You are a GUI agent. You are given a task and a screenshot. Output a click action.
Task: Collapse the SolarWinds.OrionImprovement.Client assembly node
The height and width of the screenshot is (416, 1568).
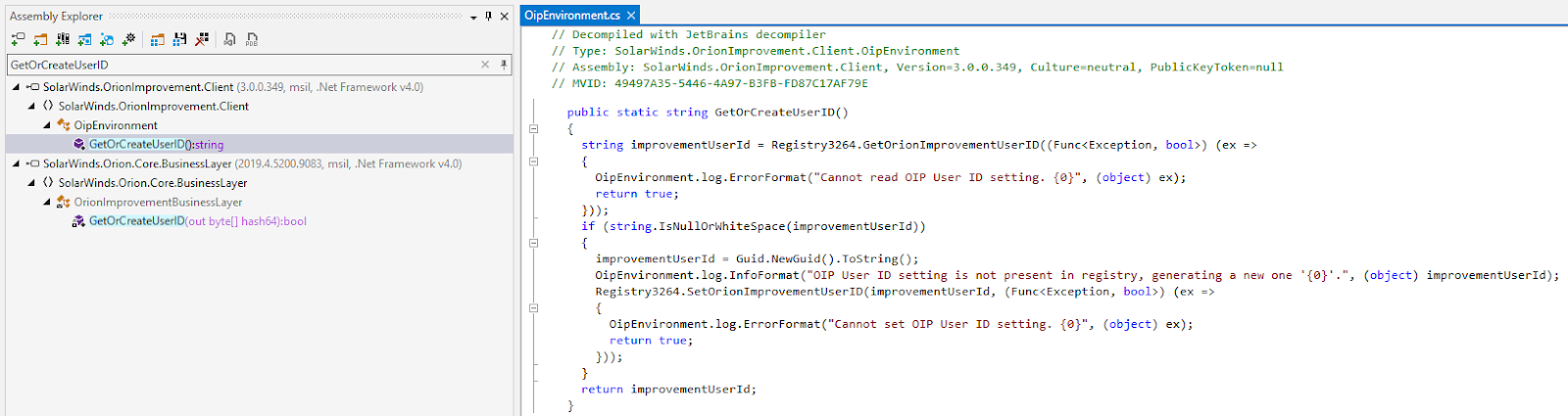tap(17, 87)
